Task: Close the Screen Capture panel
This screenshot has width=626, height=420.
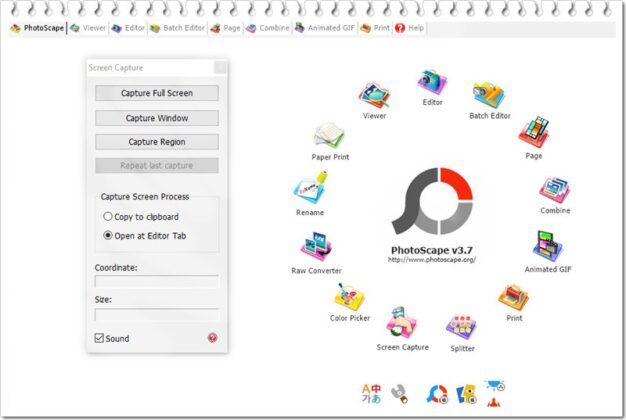Action: click(x=220, y=67)
